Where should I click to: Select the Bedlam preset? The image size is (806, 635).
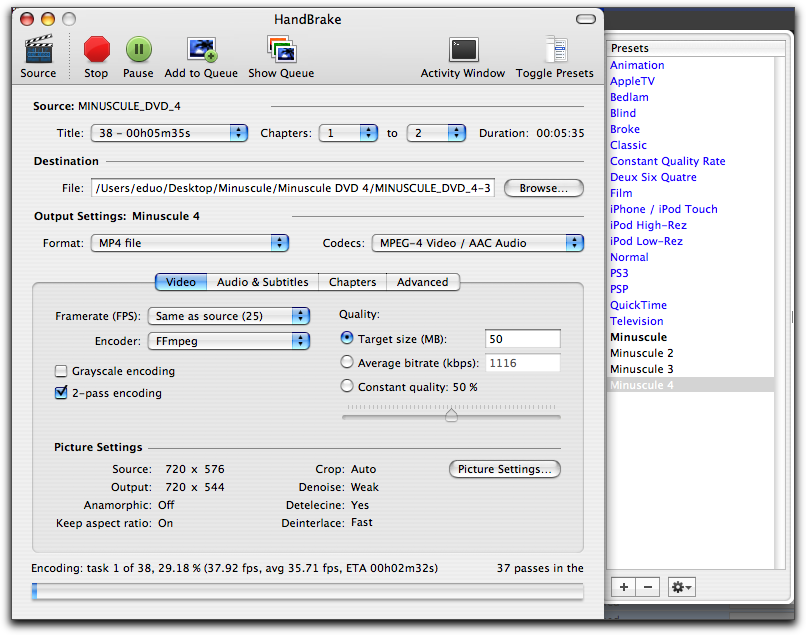(x=690, y=97)
